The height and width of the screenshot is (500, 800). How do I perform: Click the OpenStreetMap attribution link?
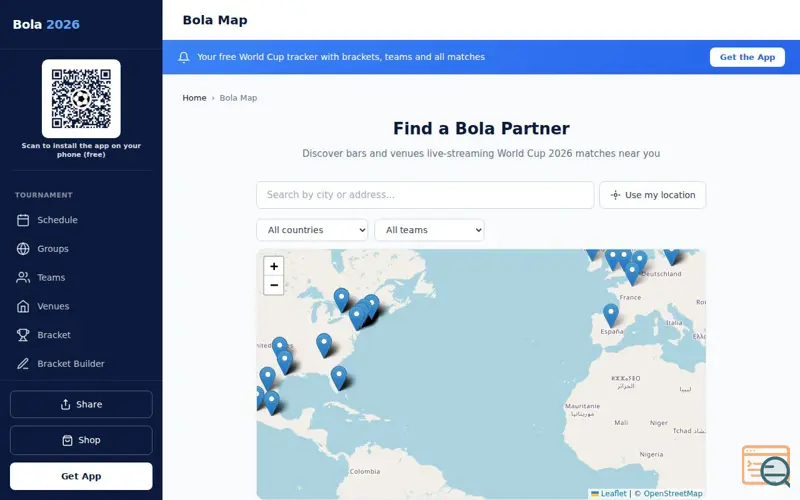click(x=672, y=493)
